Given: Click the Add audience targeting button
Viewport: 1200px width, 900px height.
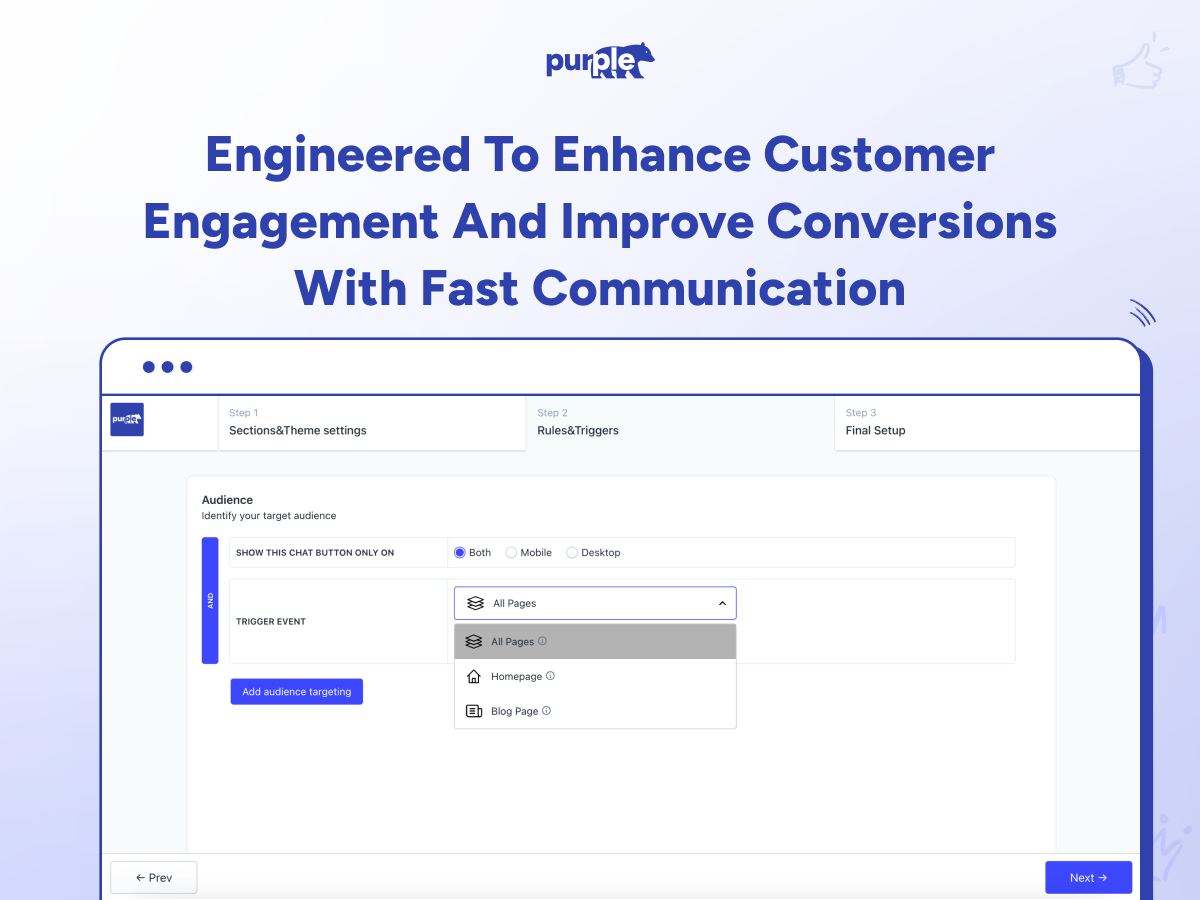Looking at the screenshot, I should [x=297, y=691].
